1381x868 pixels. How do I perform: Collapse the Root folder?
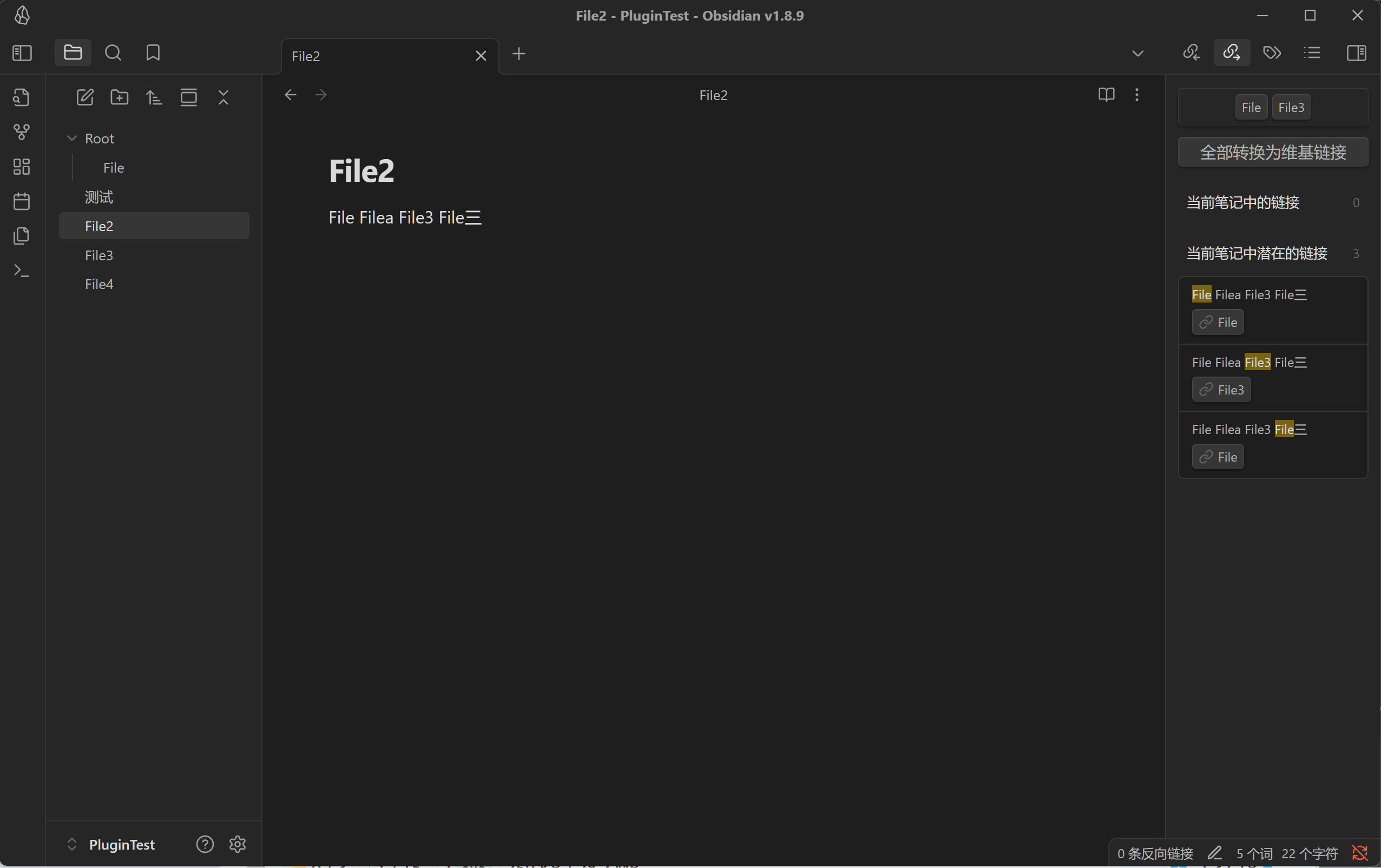click(73, 138)
